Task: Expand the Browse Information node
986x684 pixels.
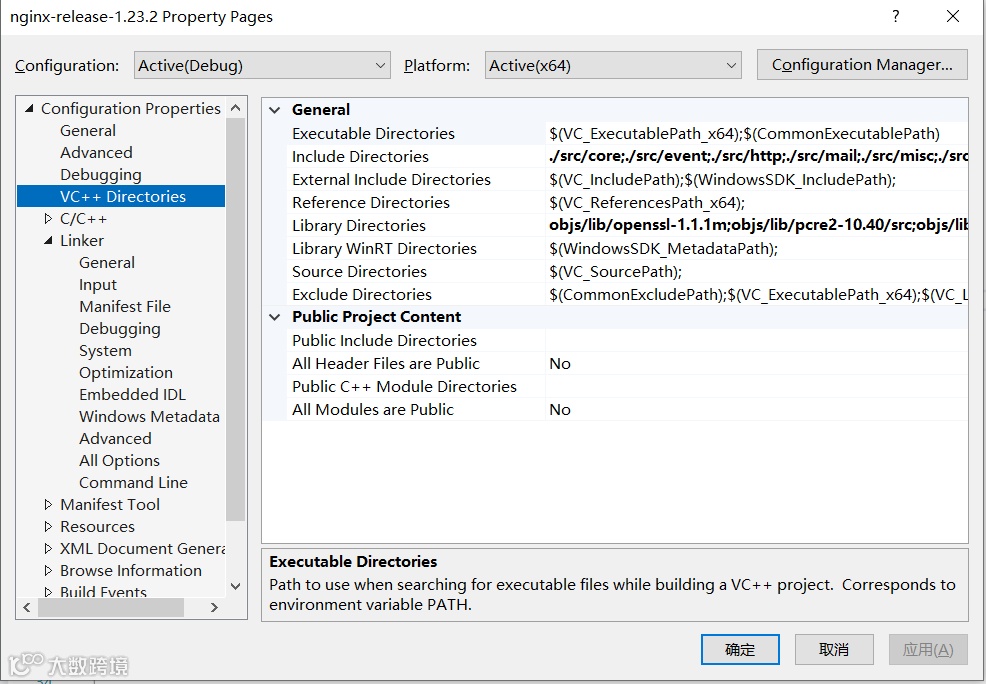Action: [x=48, y=570]
